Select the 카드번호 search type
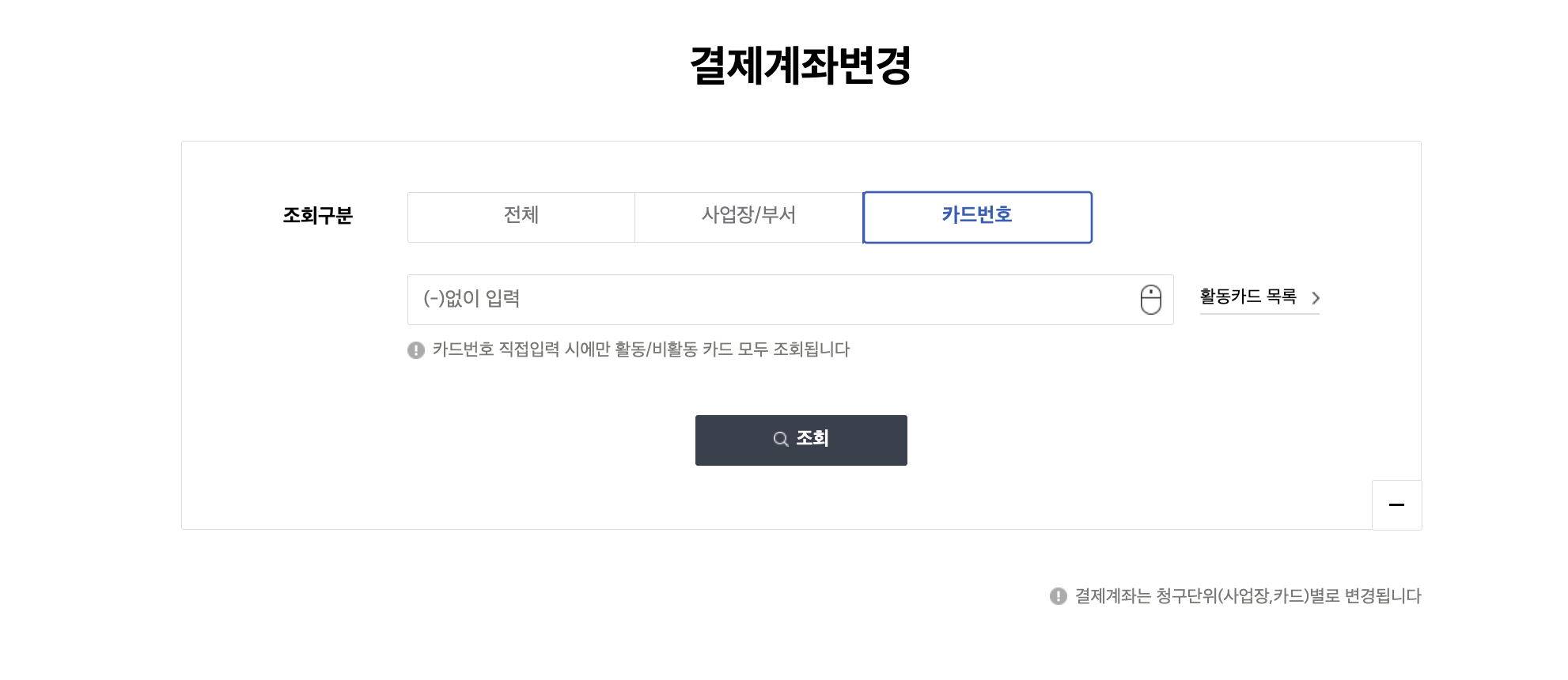 pyautogui.click(x=977, y=217)
